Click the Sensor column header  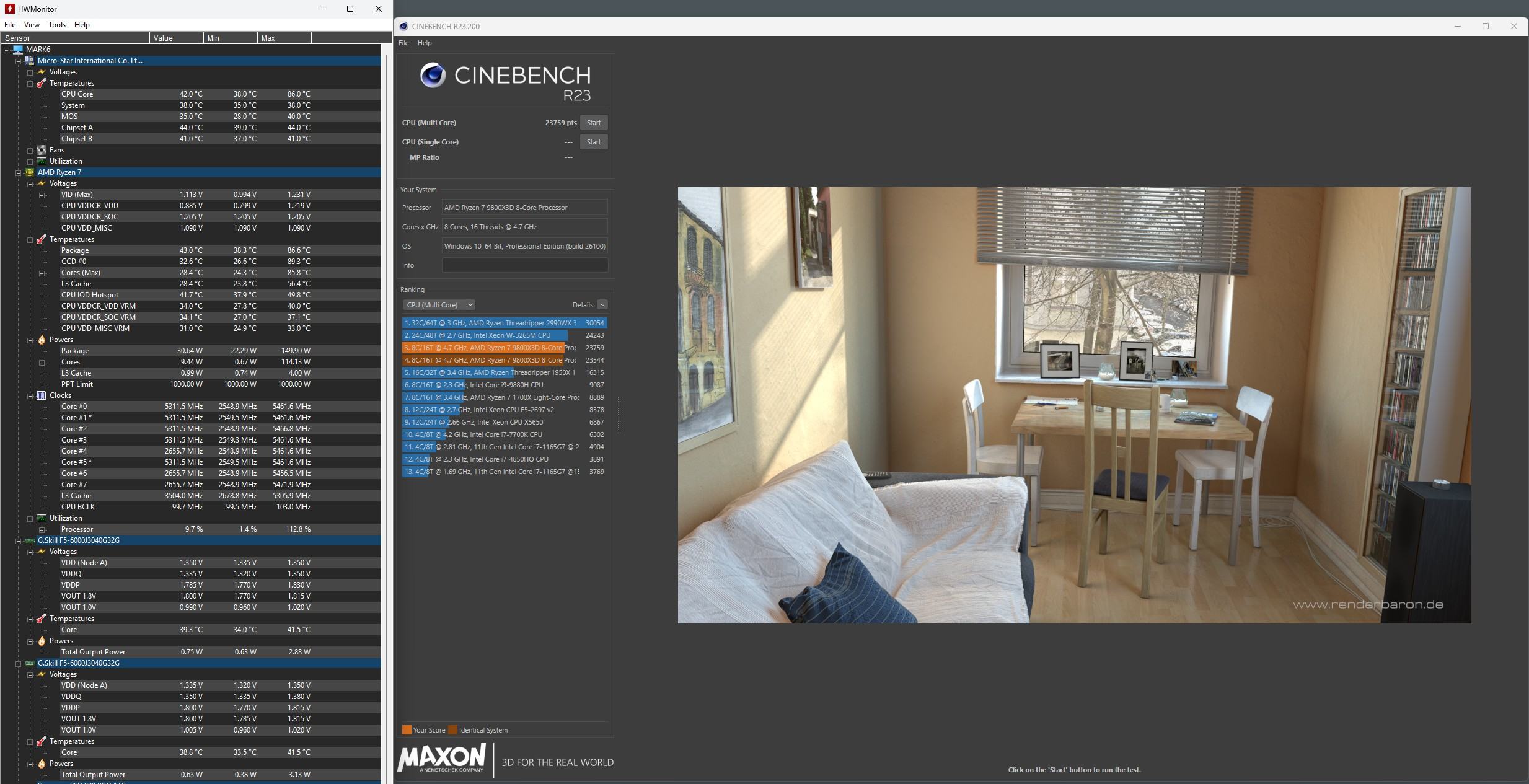pyautogui.click(x=75, y=38)
